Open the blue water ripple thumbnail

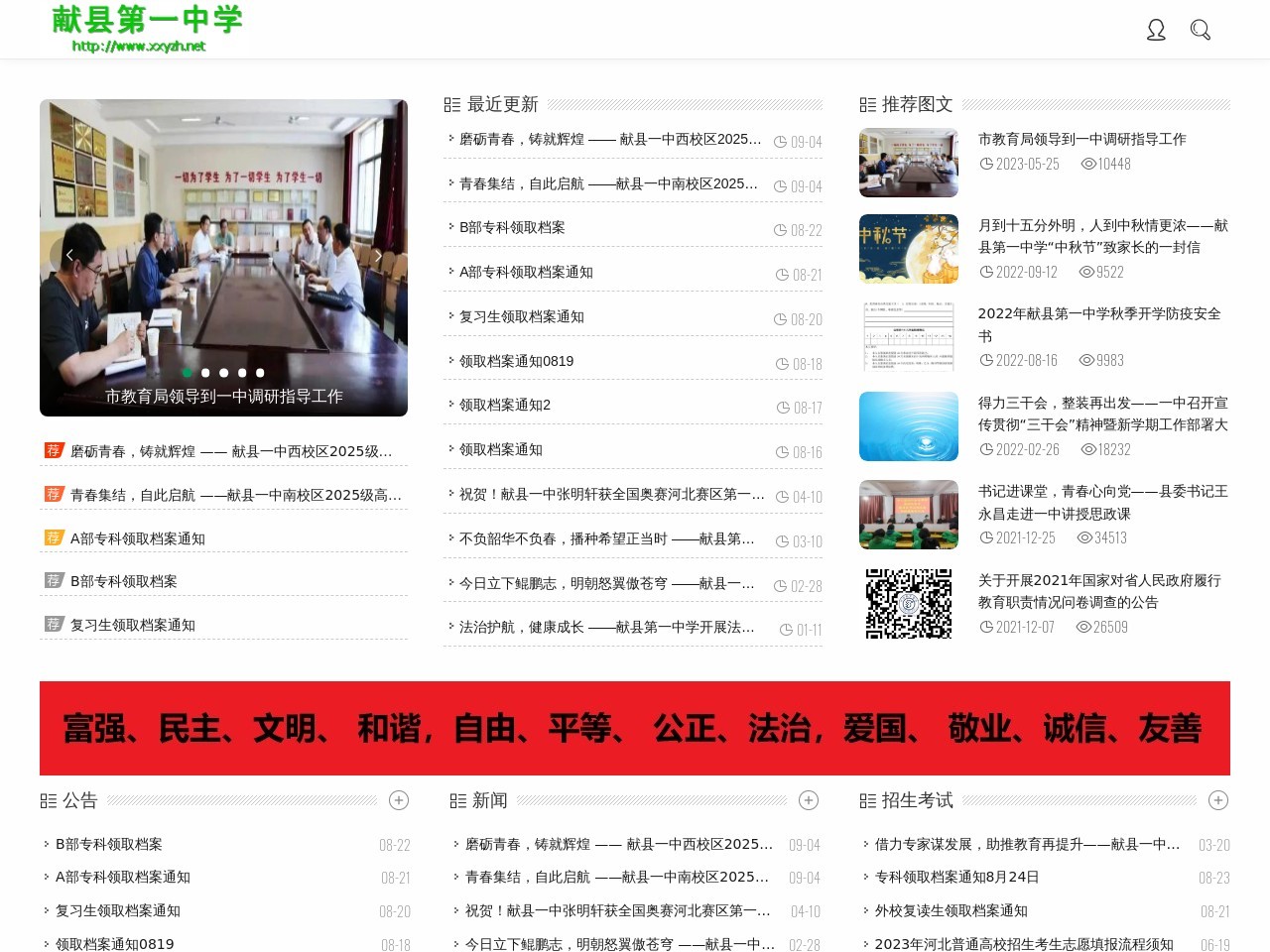909,426
